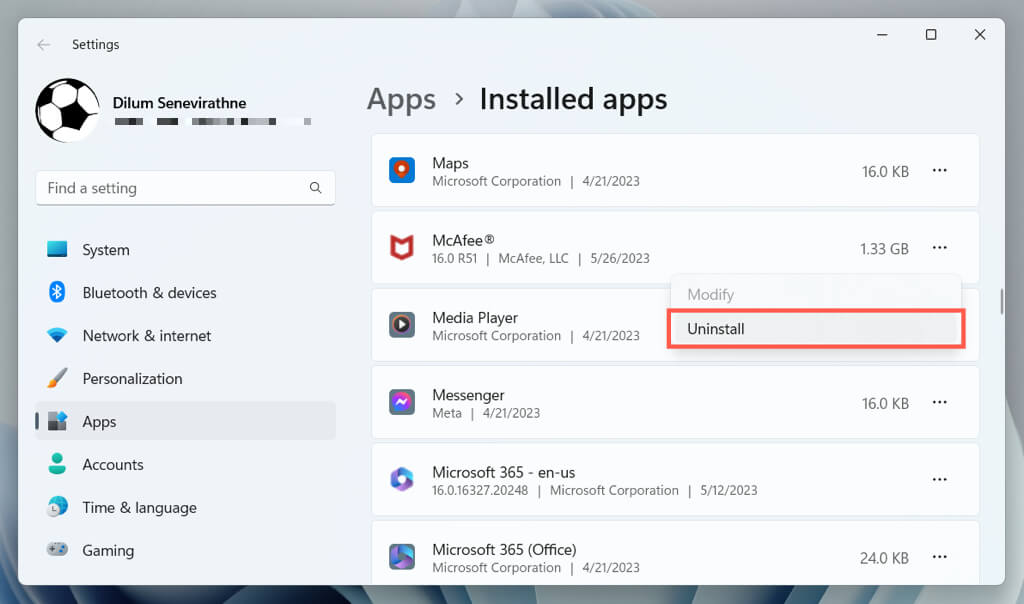Click the Media Player app icon

pyautogui.click(x=402, y=325)
